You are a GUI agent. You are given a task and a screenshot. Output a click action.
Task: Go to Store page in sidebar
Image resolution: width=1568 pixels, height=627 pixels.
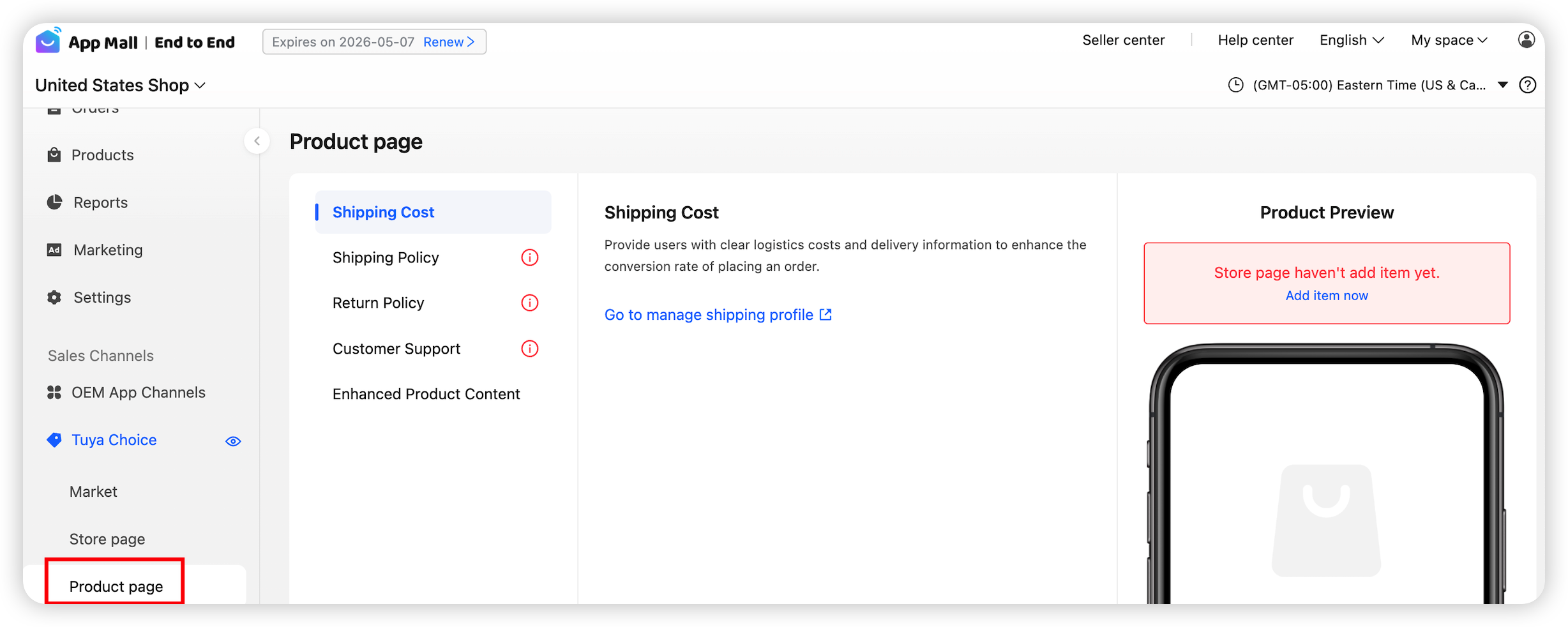pos(107,539)
